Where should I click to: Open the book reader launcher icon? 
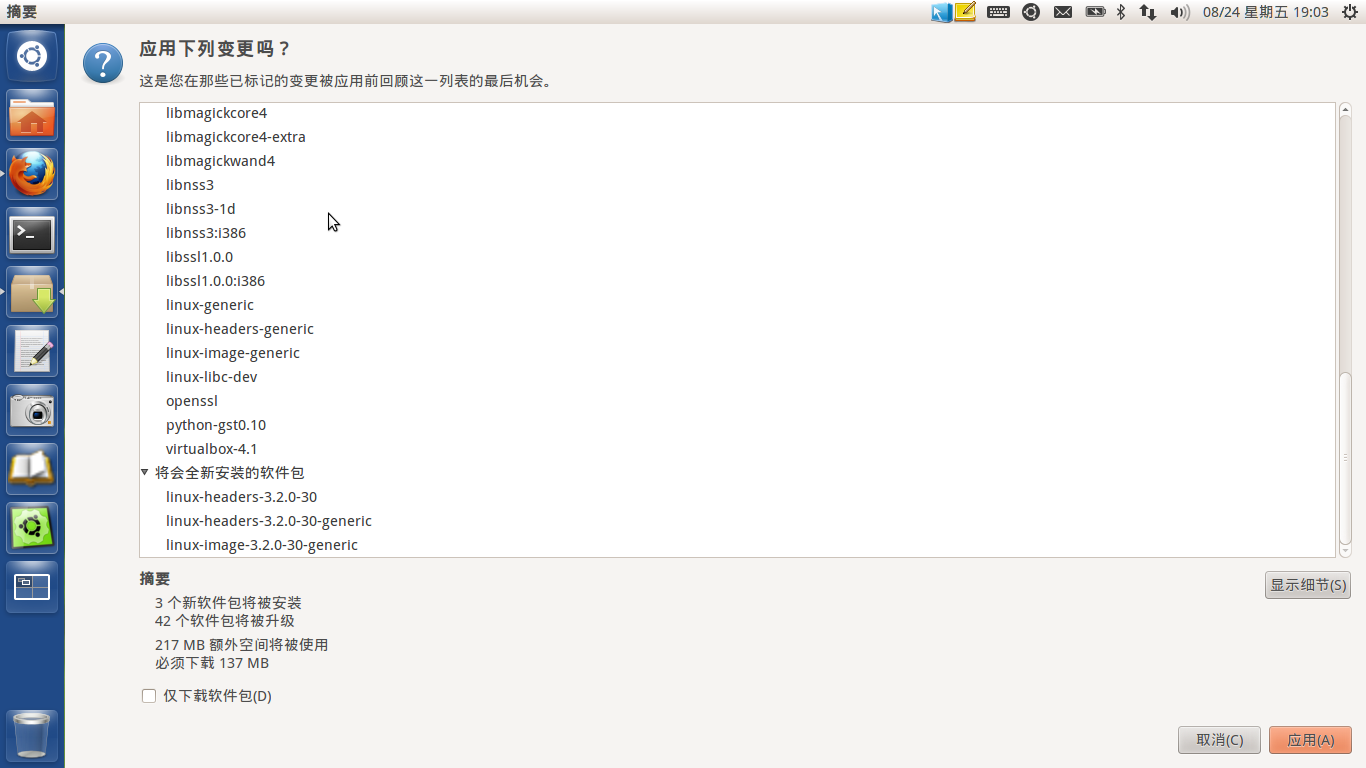pyautogui.click(x=32, y=469)
